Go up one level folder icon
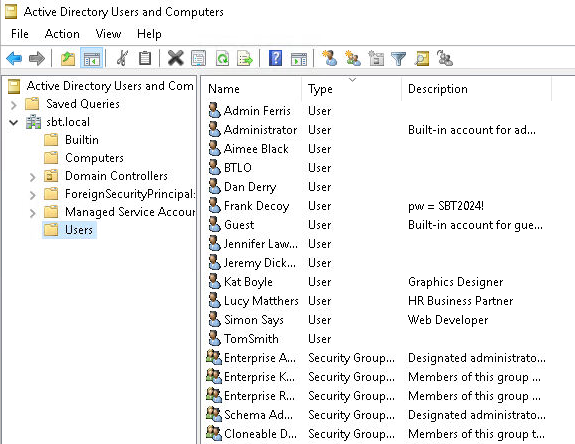The image size is (575, 444). (68, 58)
